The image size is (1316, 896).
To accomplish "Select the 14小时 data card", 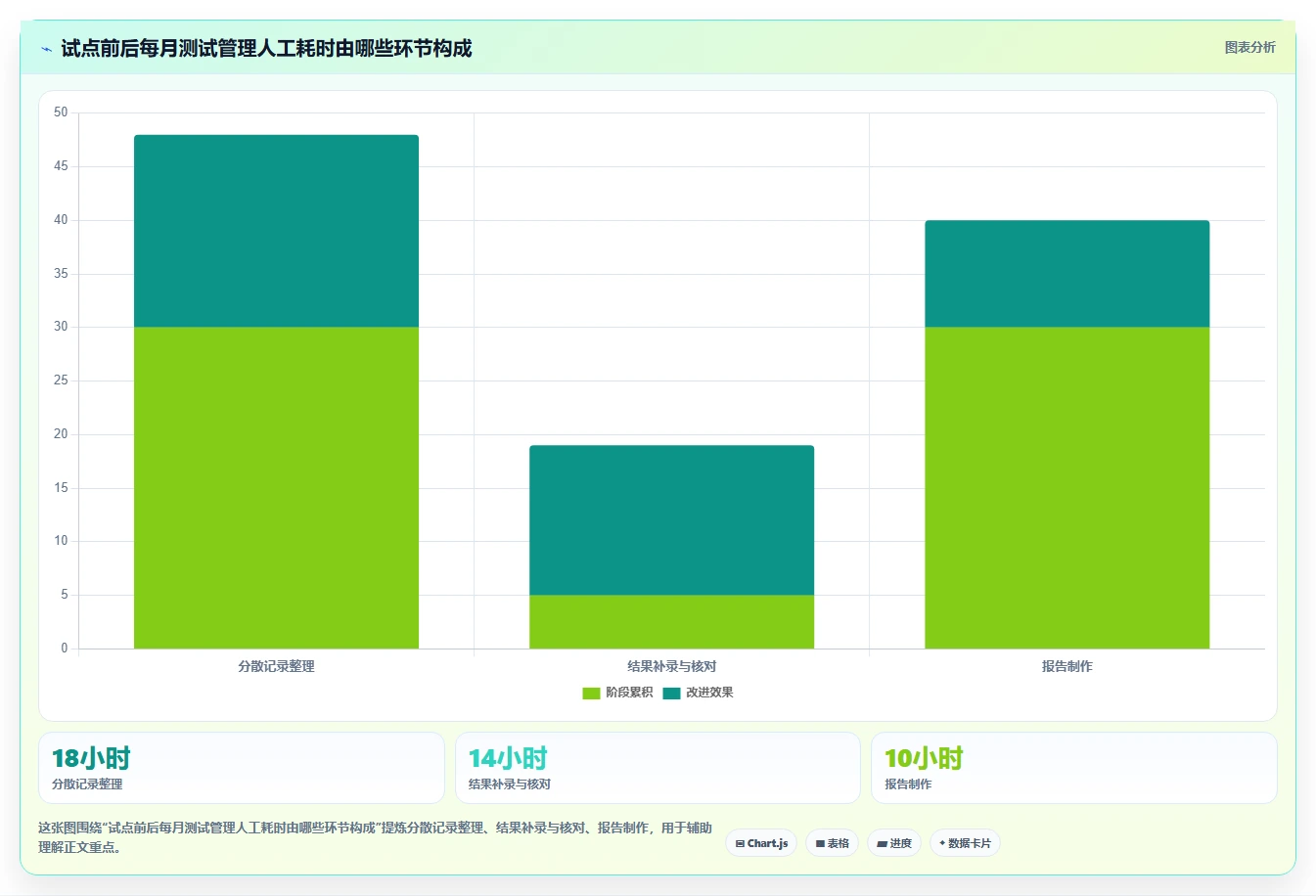I will pos(658,768).
